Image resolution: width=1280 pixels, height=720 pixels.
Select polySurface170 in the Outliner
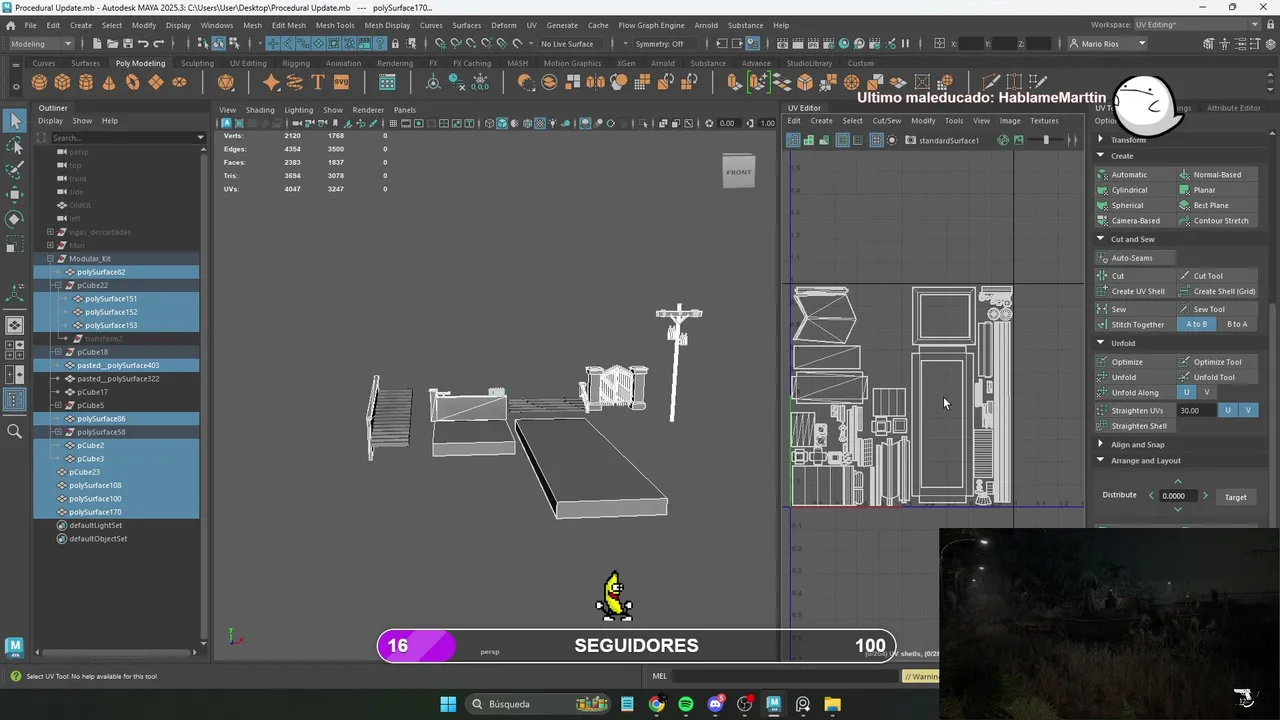click(x=95, y=512)
